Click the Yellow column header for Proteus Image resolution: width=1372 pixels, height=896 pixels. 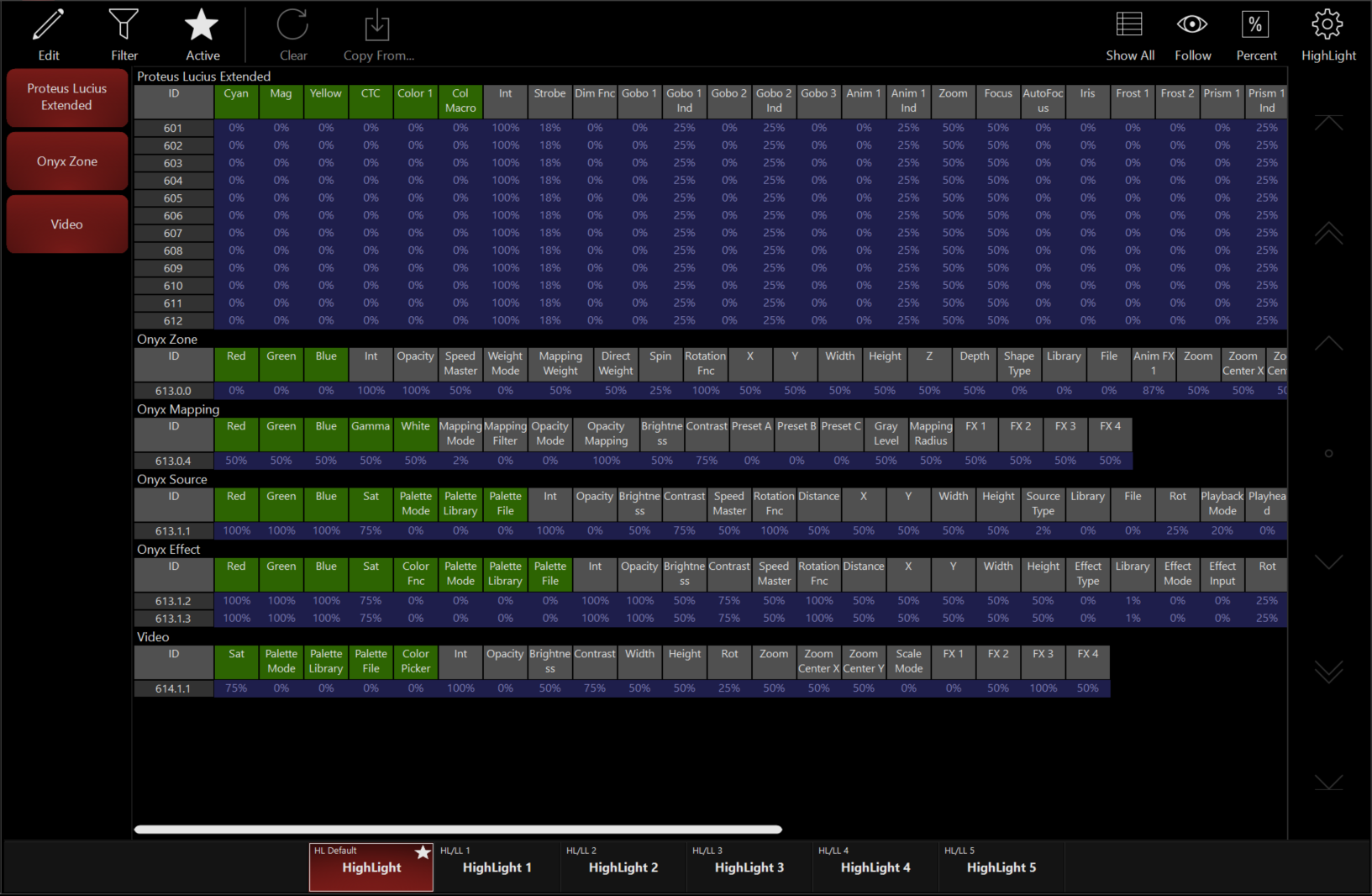pos(326,101)
